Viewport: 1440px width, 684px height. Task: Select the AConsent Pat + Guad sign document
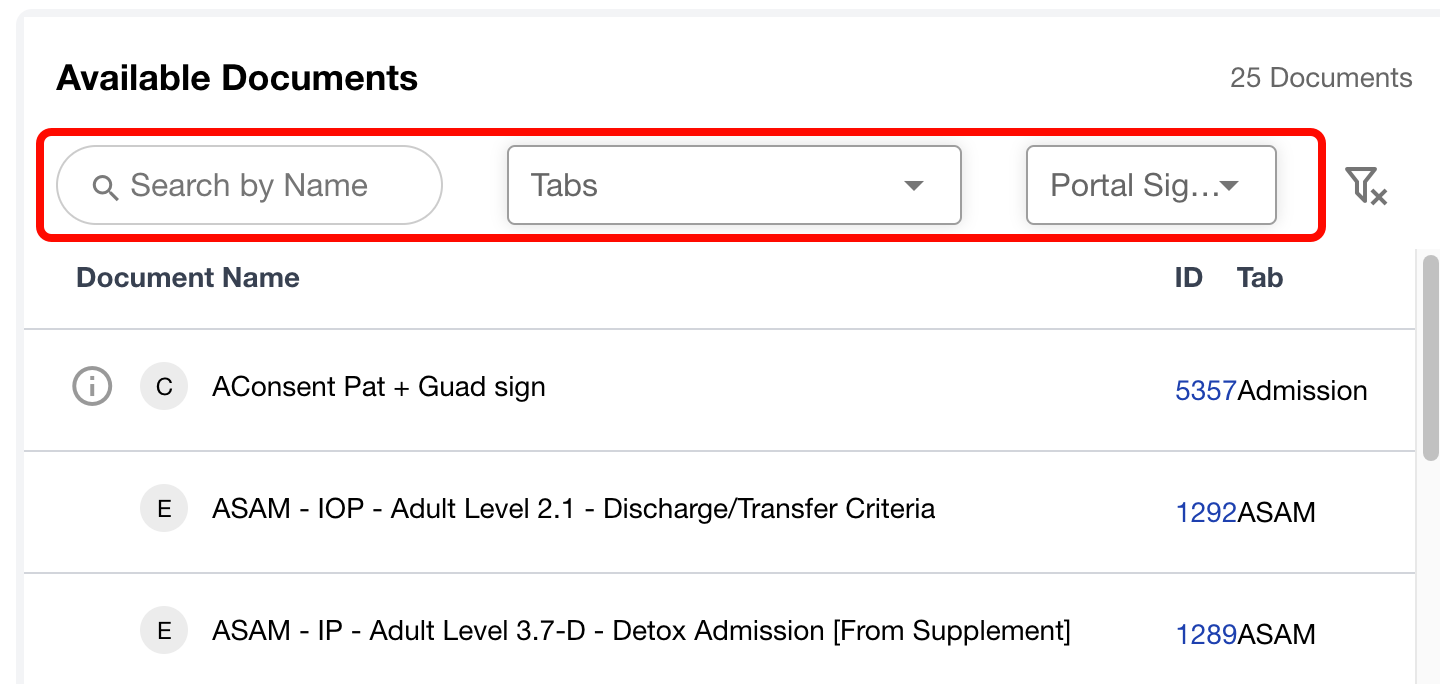coord(378,387)
